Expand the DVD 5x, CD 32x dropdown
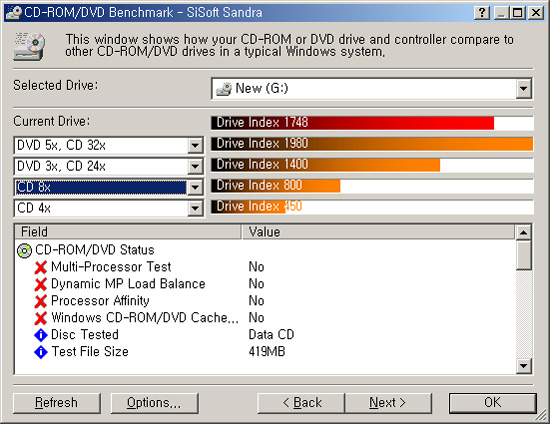The width and height of the screenshot is (550, 424). [195, 146]
